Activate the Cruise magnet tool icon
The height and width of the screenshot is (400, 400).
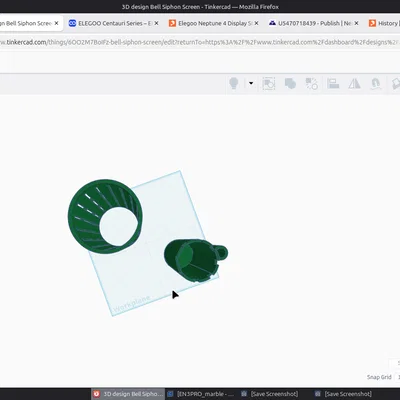(376, 83)
